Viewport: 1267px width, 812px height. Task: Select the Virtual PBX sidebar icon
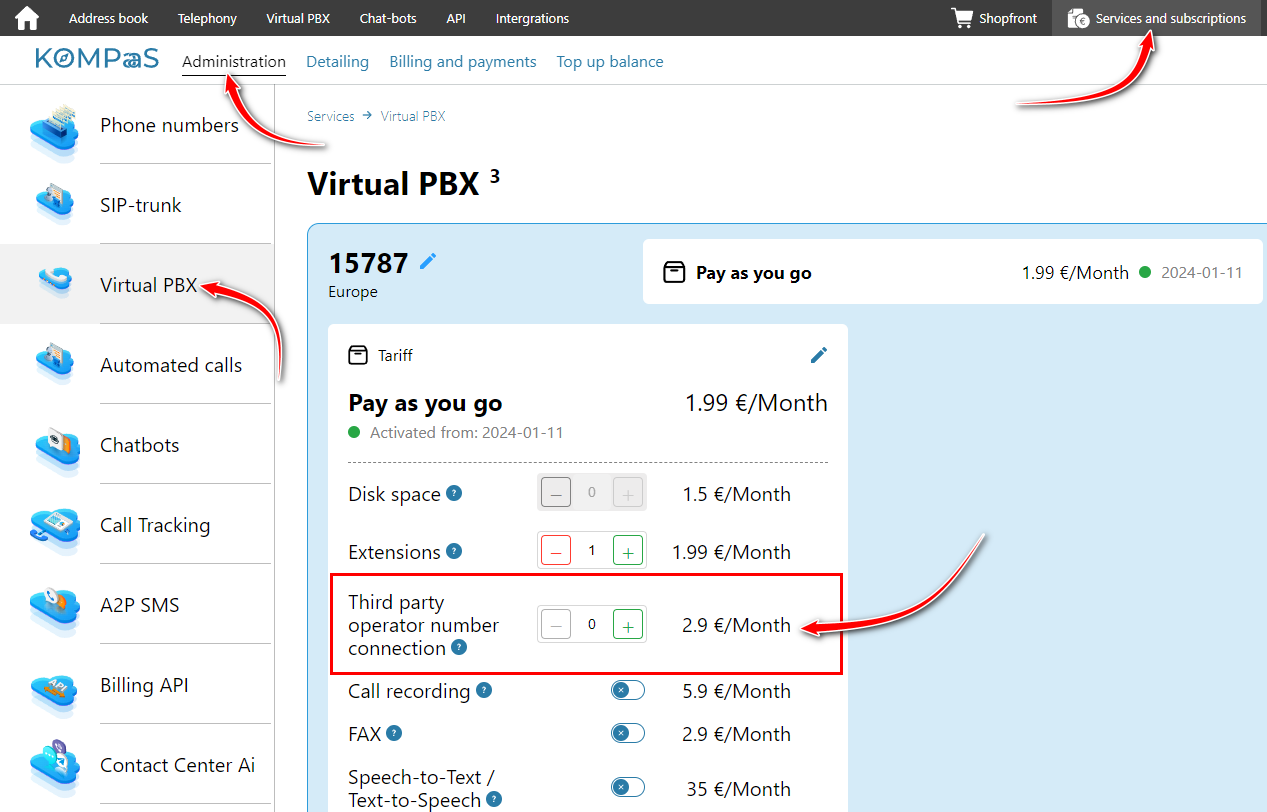click(x=54, y=281)
